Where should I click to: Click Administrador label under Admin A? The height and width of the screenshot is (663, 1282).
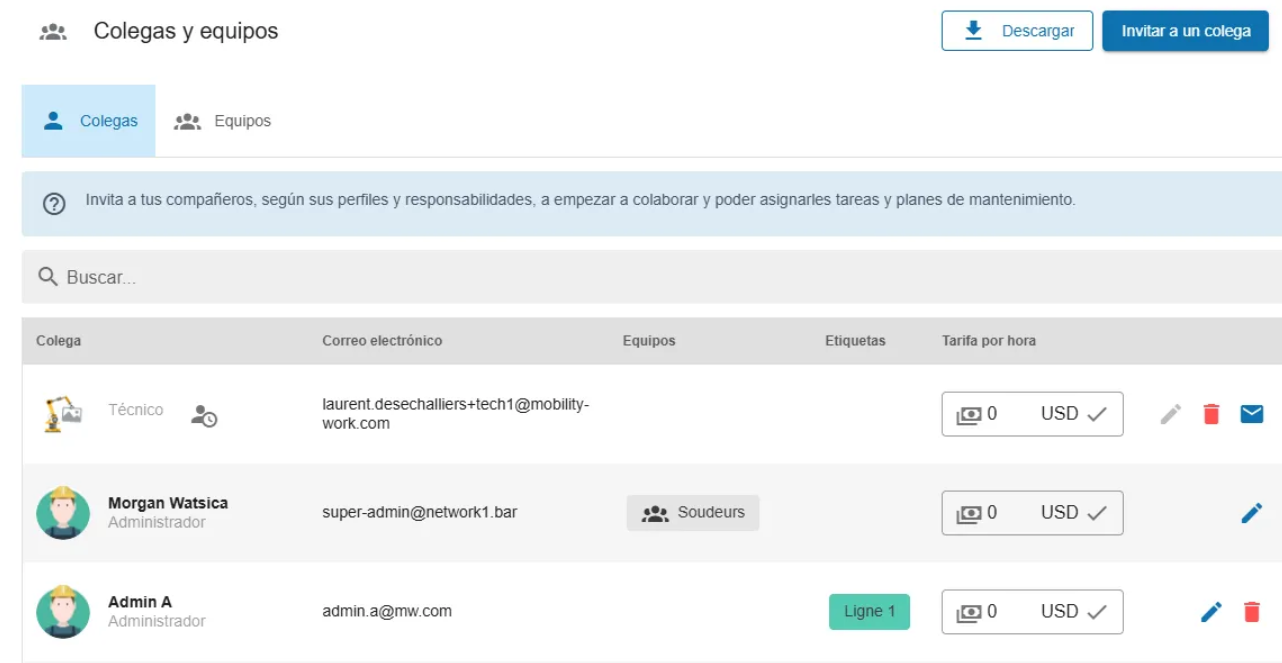pyautogui.click(x=157, y=622)
